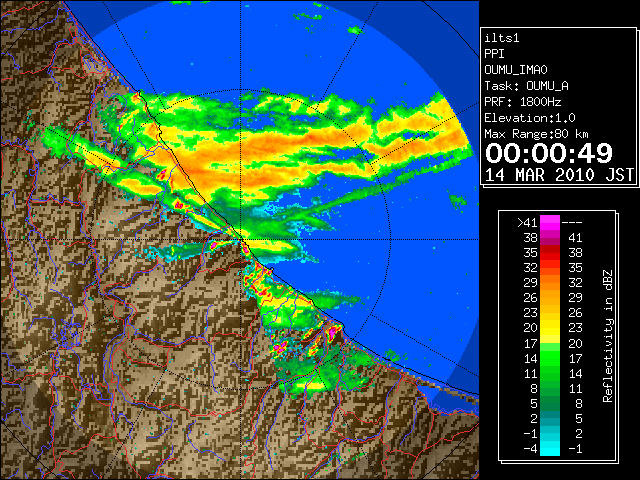The image size is (640, 480).
Task: Click the '-4' legend value
Action: (x=530, y=449)
